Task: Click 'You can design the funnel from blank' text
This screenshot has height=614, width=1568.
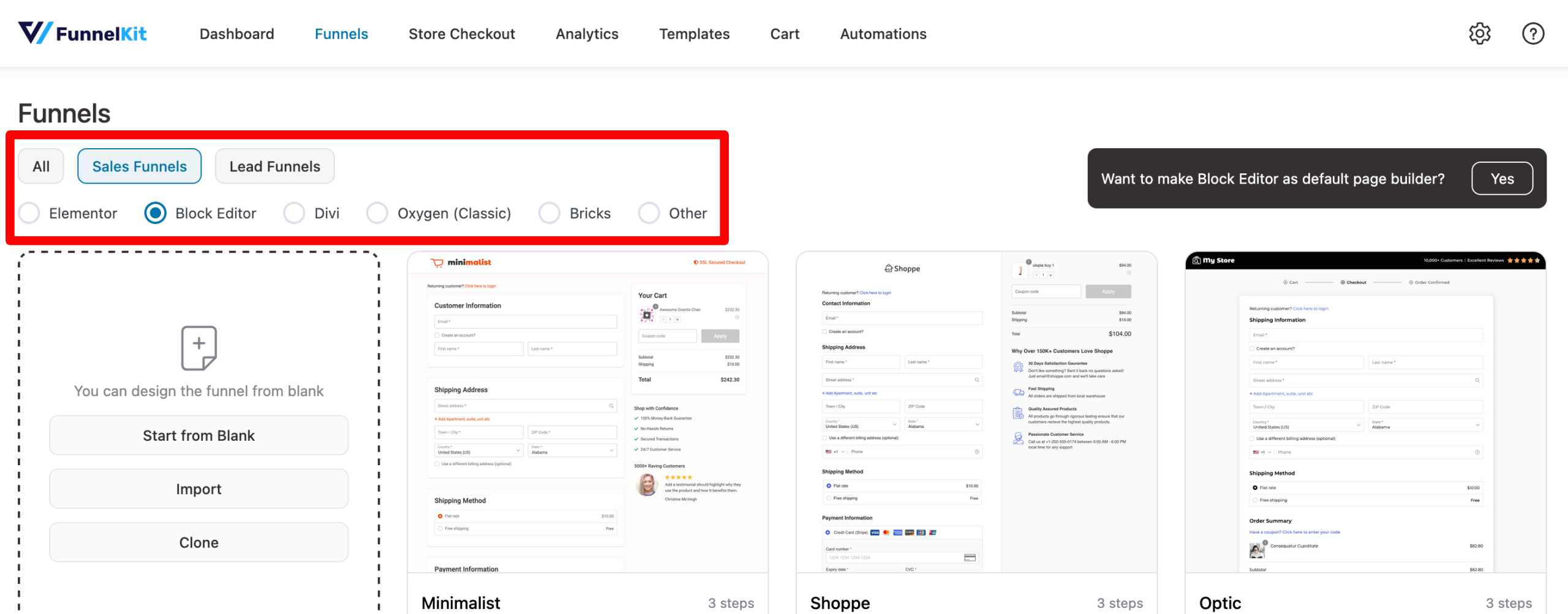Action: 198,391
